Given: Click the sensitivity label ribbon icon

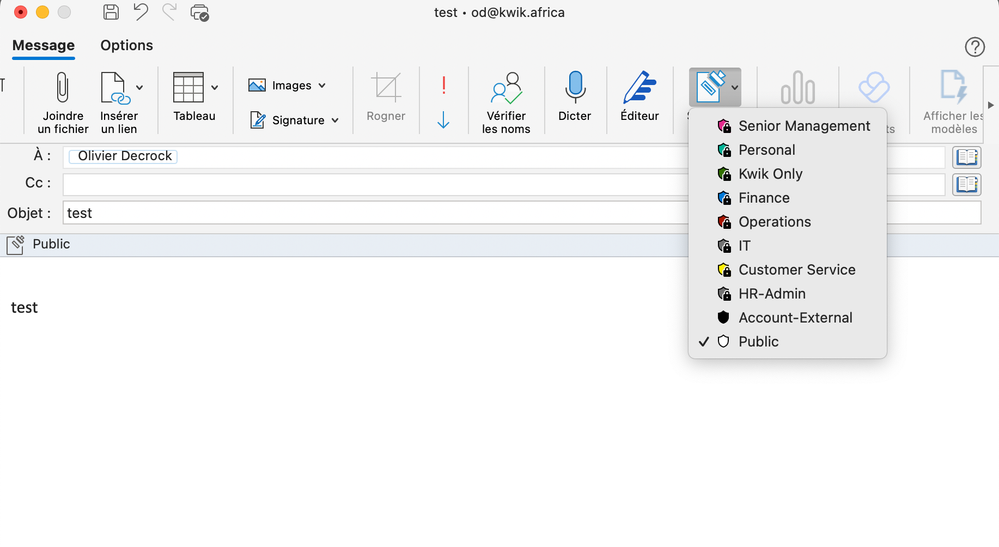Looking at the screenshot, I should tap(710, 87).
